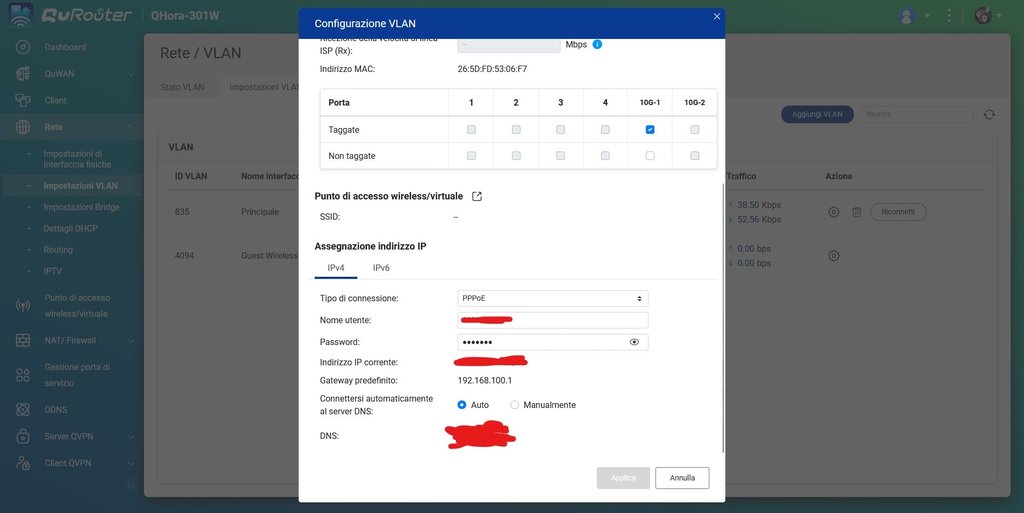The width and height of the screenshot is (1024, 513).
Task: Switch to the IPv4 tab
Action: point(336,268)
